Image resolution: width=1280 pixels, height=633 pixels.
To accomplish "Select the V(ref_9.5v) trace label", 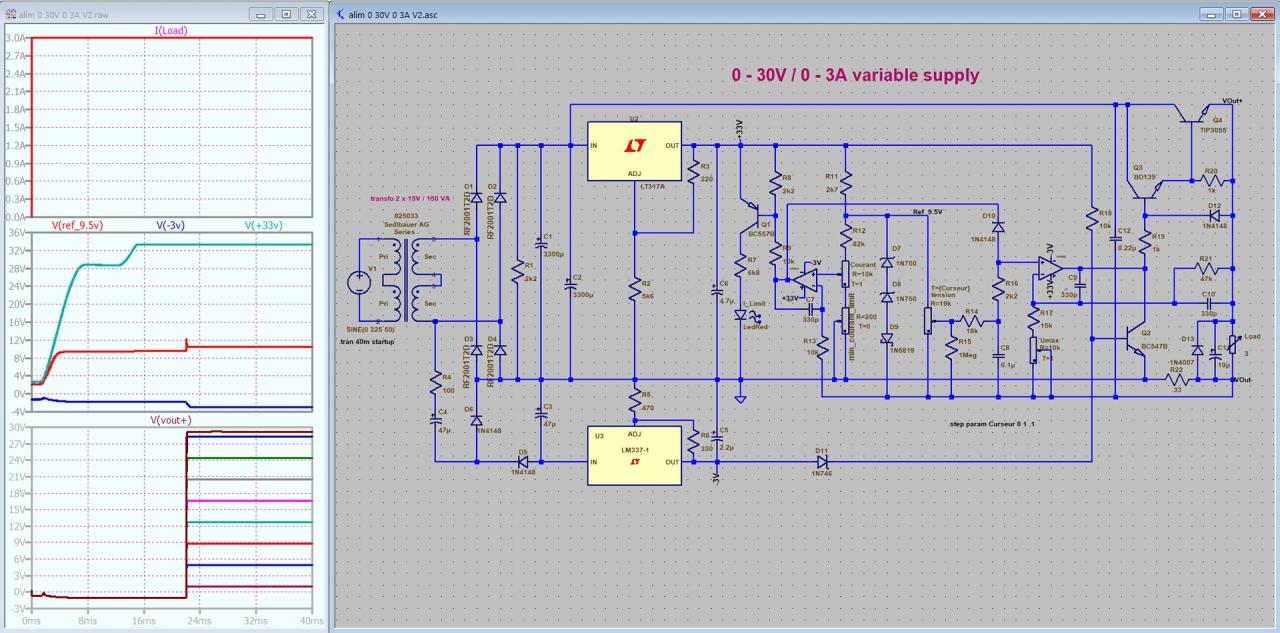I will click(77, 225).
